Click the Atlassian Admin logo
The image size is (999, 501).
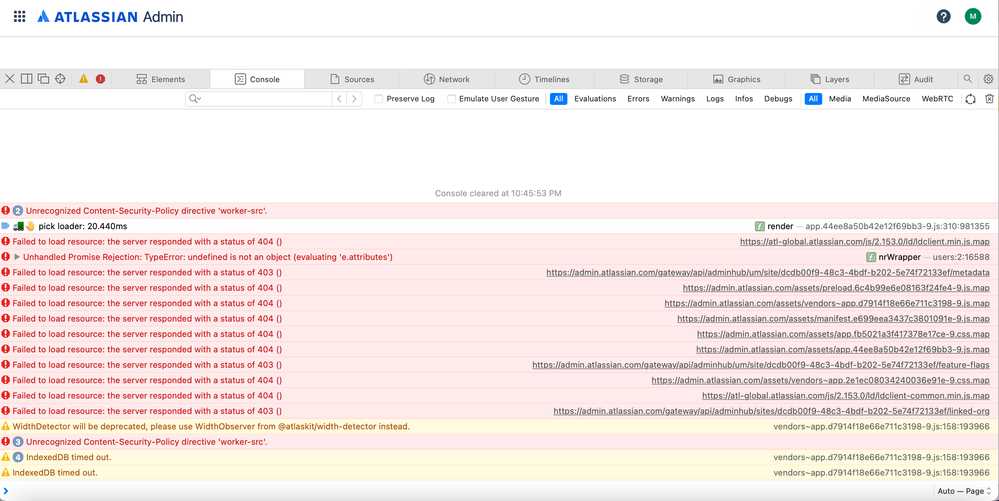pos(110,17)
